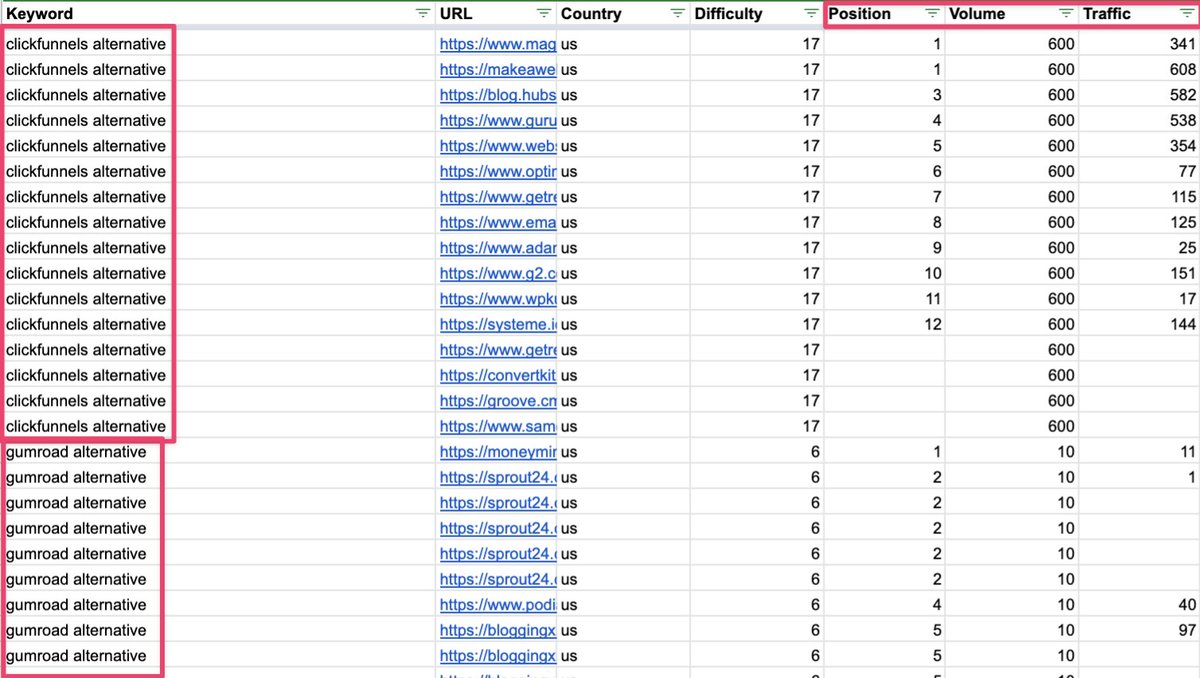Open the URL column filter icon
The height and width of the screenshot is (678, 1200).
(x=544, y=14)
